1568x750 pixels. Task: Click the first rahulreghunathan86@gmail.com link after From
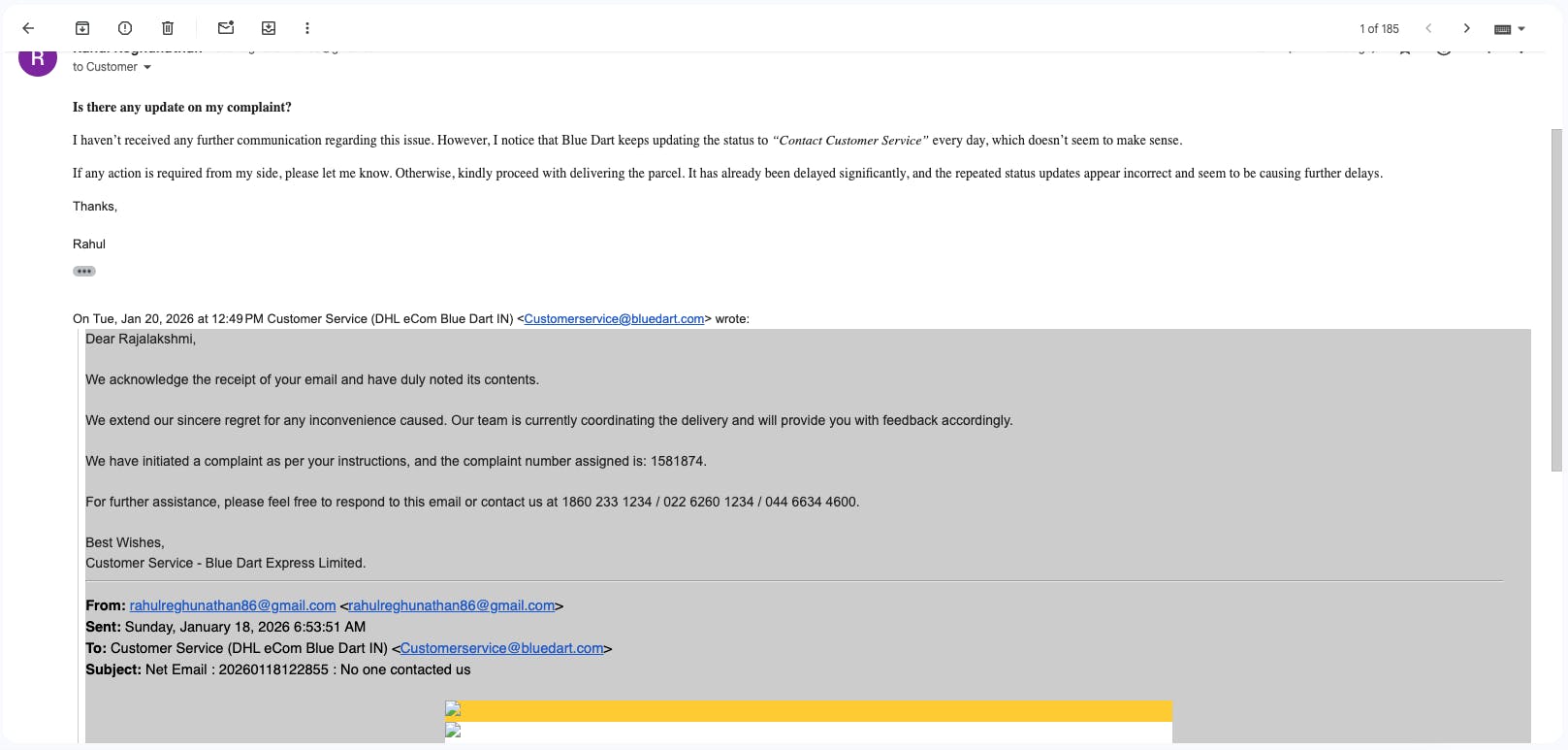click(233, 605)
